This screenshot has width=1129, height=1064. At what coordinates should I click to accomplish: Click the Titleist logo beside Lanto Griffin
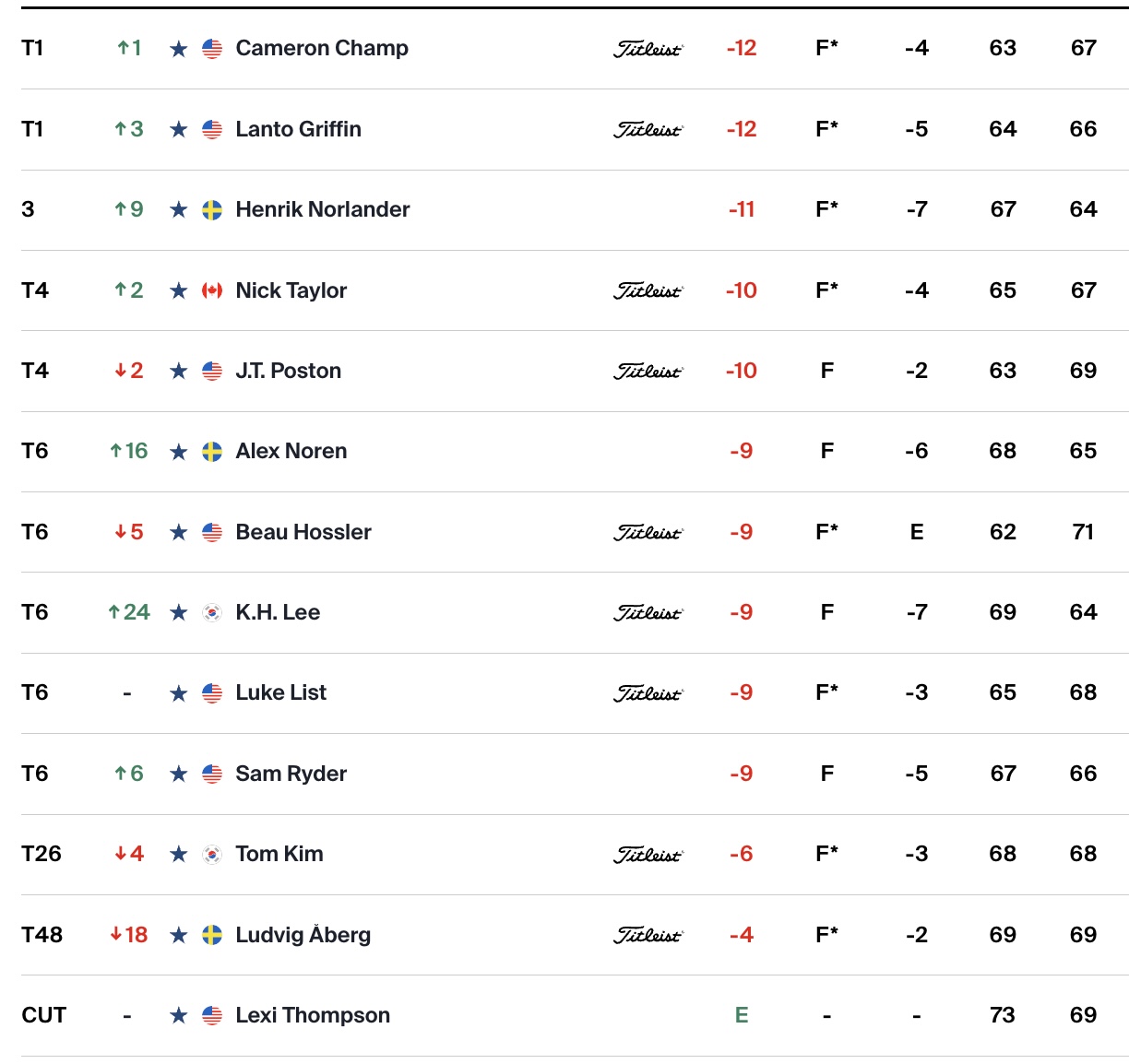pyautogui.click(x=648, y=130)
